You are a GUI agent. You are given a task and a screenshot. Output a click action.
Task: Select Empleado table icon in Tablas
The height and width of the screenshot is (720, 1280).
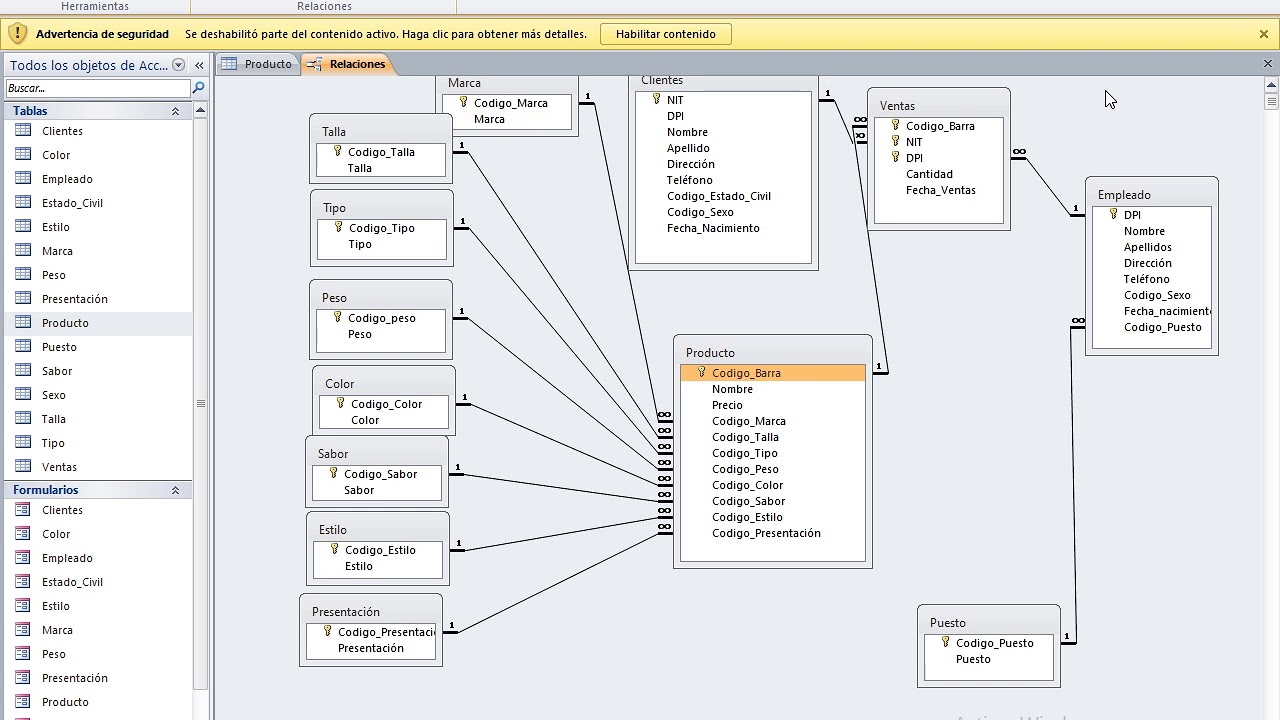pos(23,179)
